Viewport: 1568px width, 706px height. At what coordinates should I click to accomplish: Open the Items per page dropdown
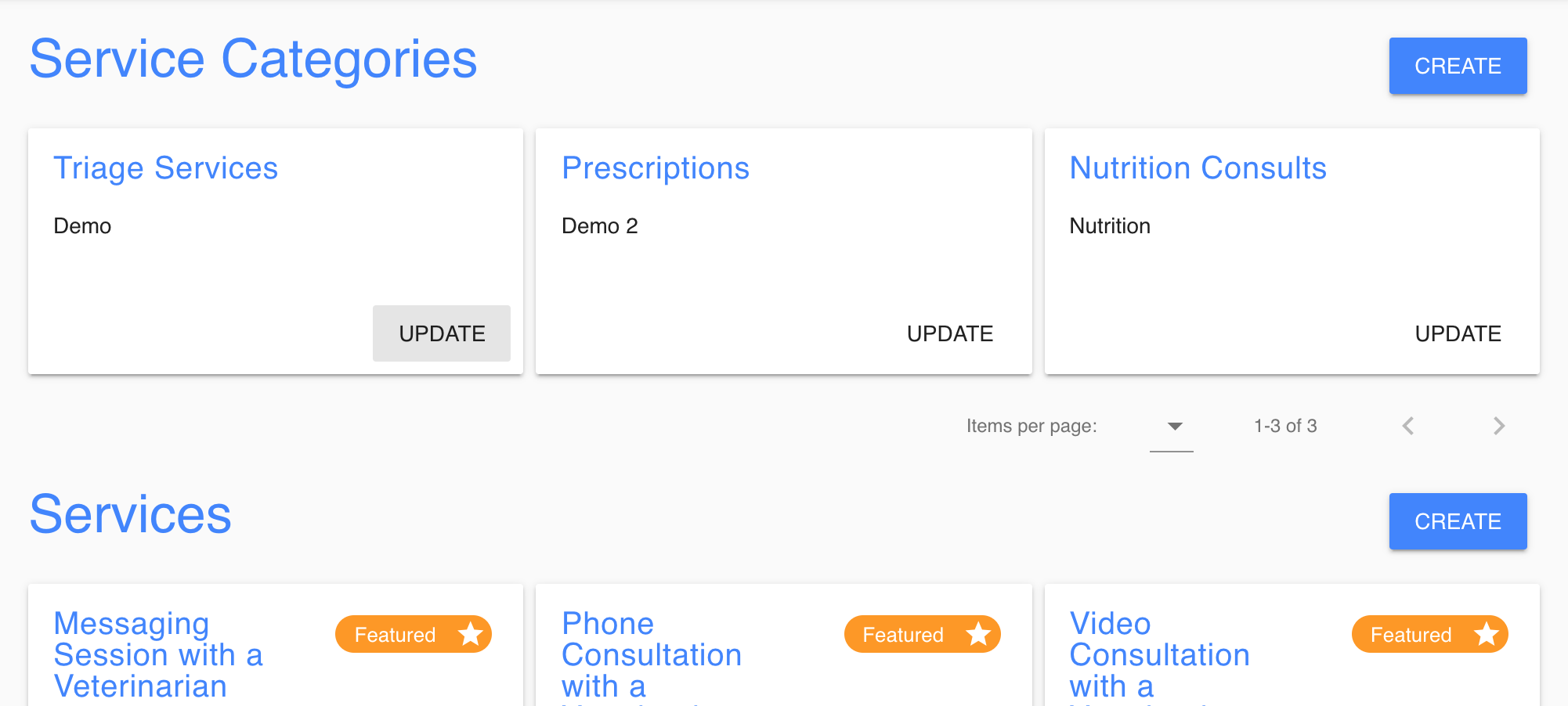pos(1172,427)
